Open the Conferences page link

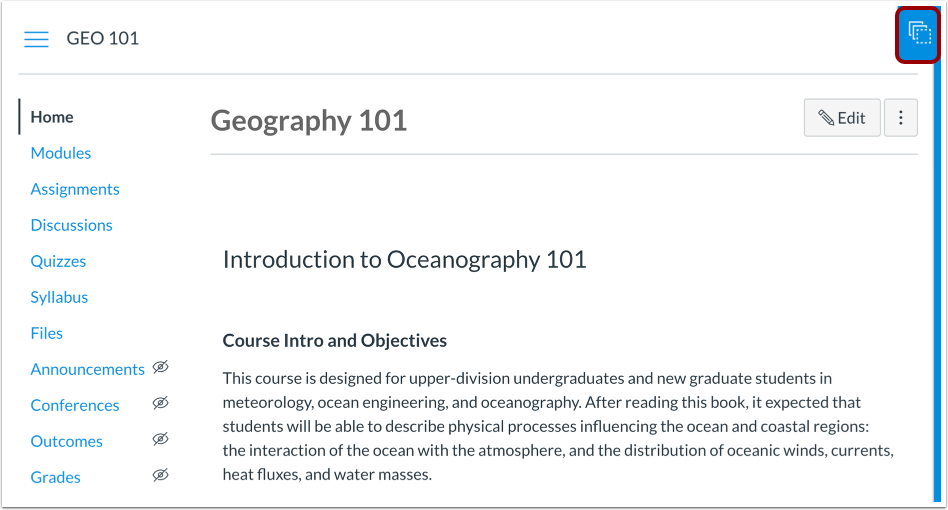(75, 405)
